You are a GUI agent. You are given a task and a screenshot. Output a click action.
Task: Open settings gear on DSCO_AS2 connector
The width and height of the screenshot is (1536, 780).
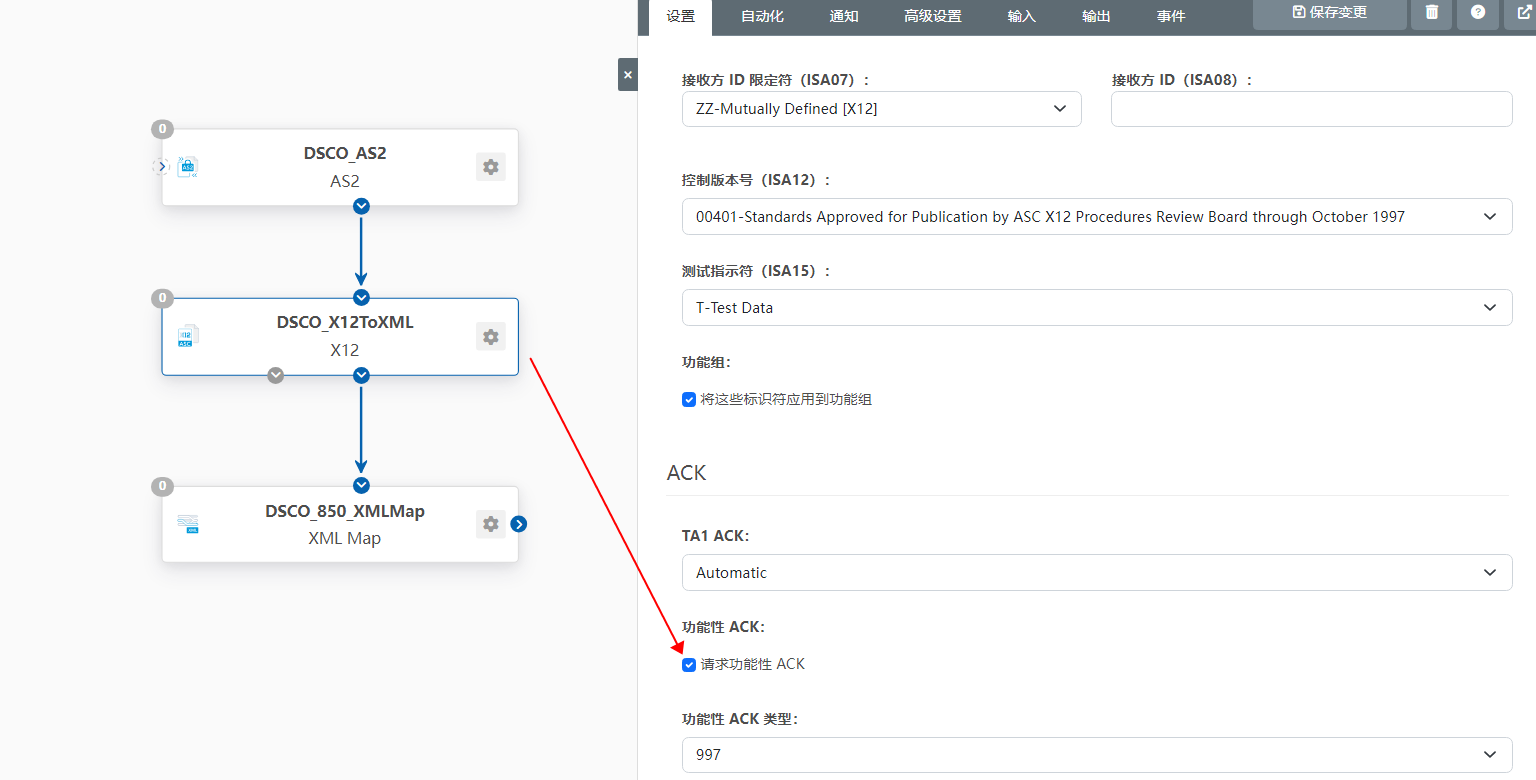[x=490, y=167]
